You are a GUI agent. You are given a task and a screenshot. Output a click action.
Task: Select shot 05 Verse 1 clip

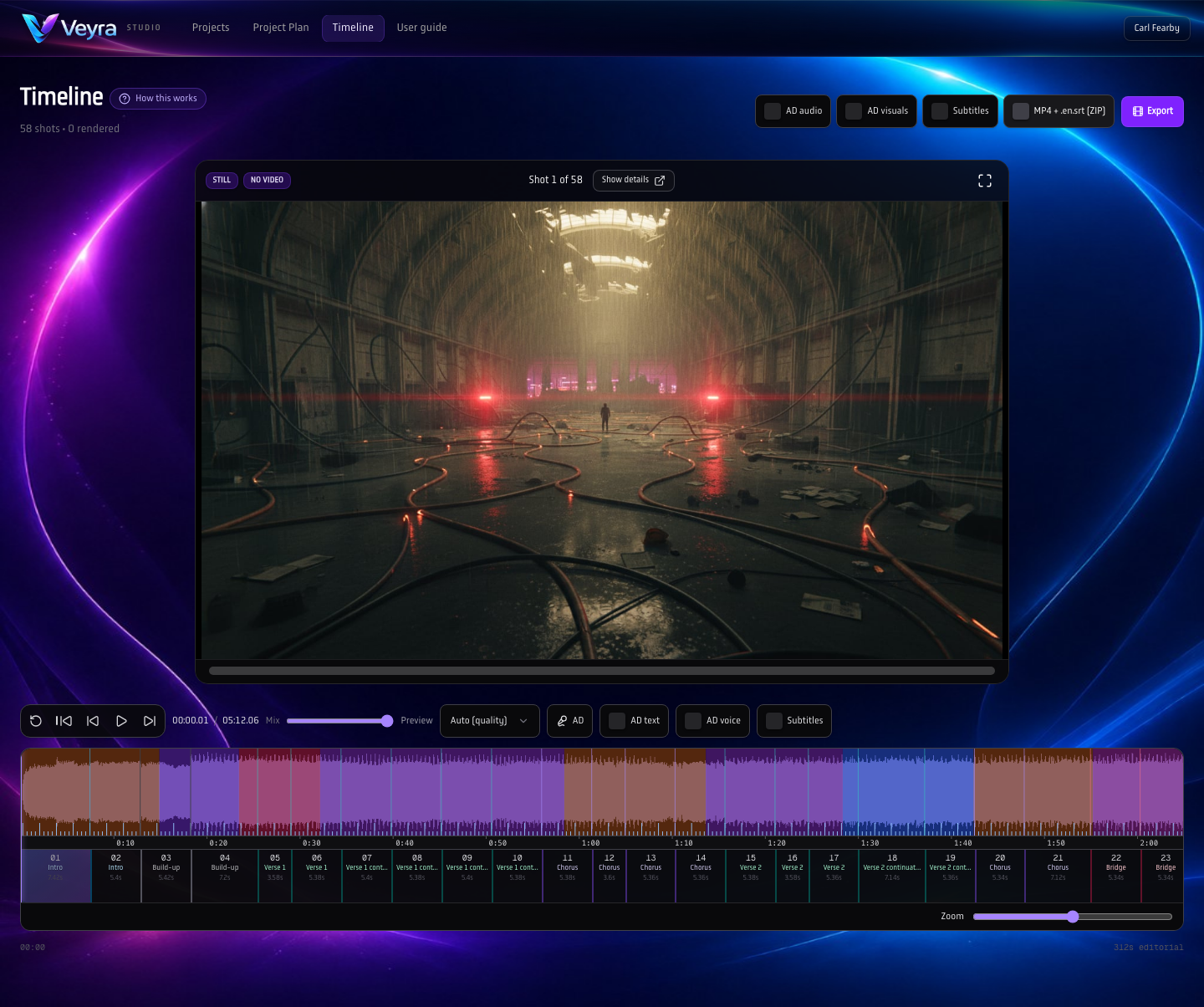click(x=275, y=876)
